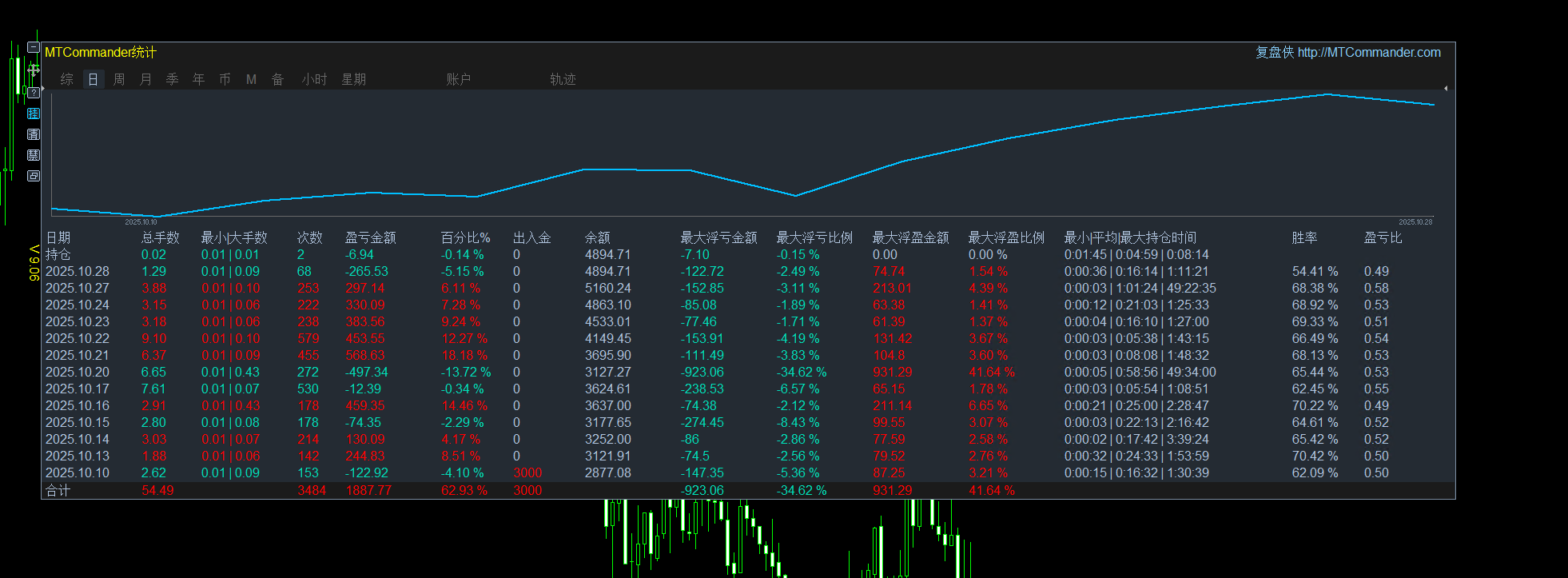This screenshot has width=1568, height=578.
Task: Click the 最大浮盈金额 column header
Action: [910, 237]
